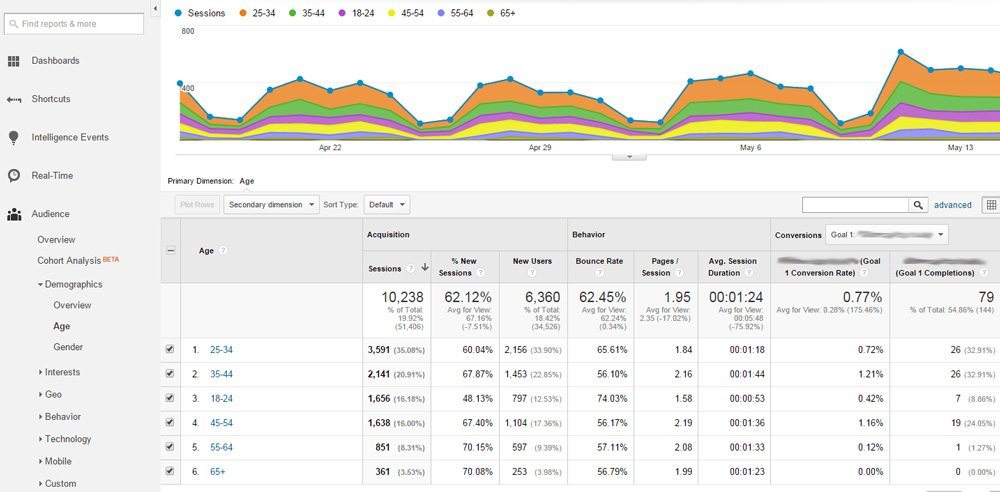
Task: Open the Sort Type Default dropdown
Action: pyautogui.click(x=387, y=205)
